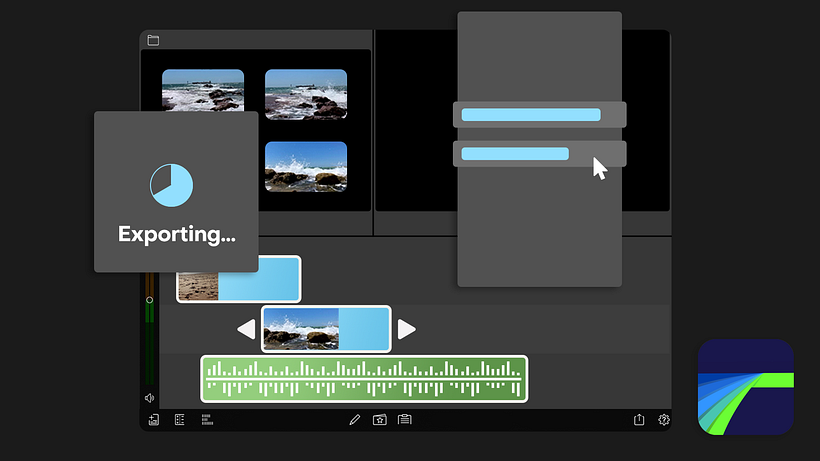Select the wave clip on middle track

(326, 329)
